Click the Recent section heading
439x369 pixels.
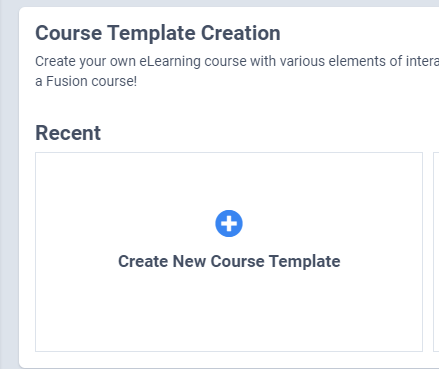click(68, 133)
